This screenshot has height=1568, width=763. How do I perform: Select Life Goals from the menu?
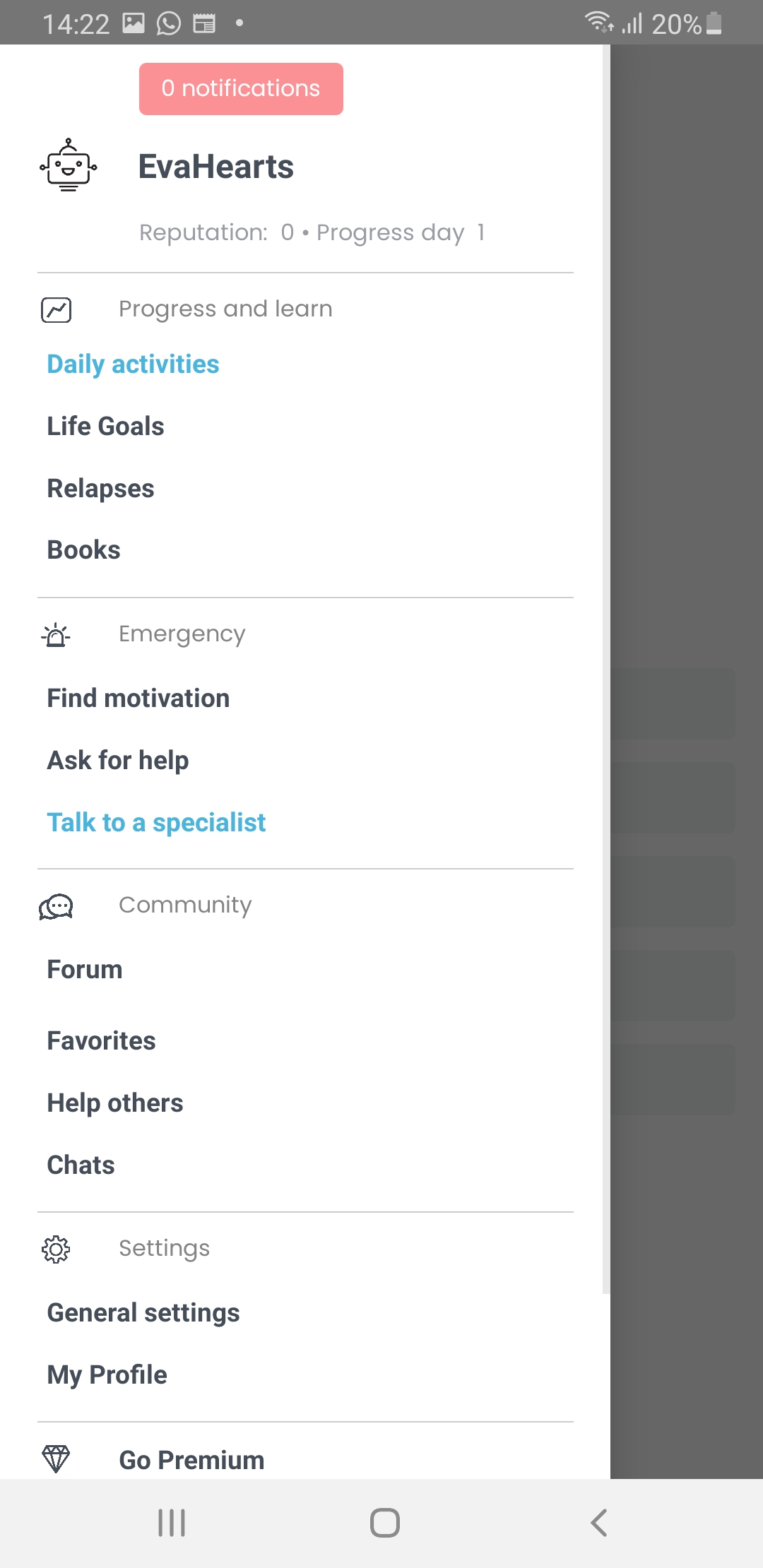(x=105, y=427)
